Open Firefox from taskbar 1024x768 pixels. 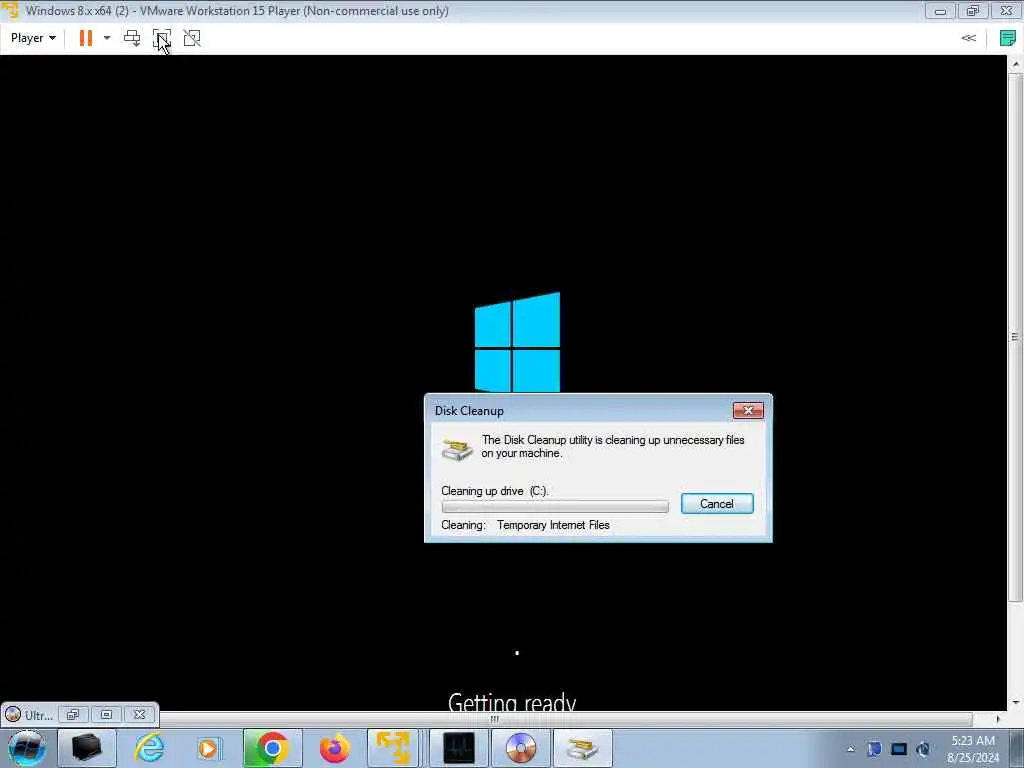tap(334, 748)
